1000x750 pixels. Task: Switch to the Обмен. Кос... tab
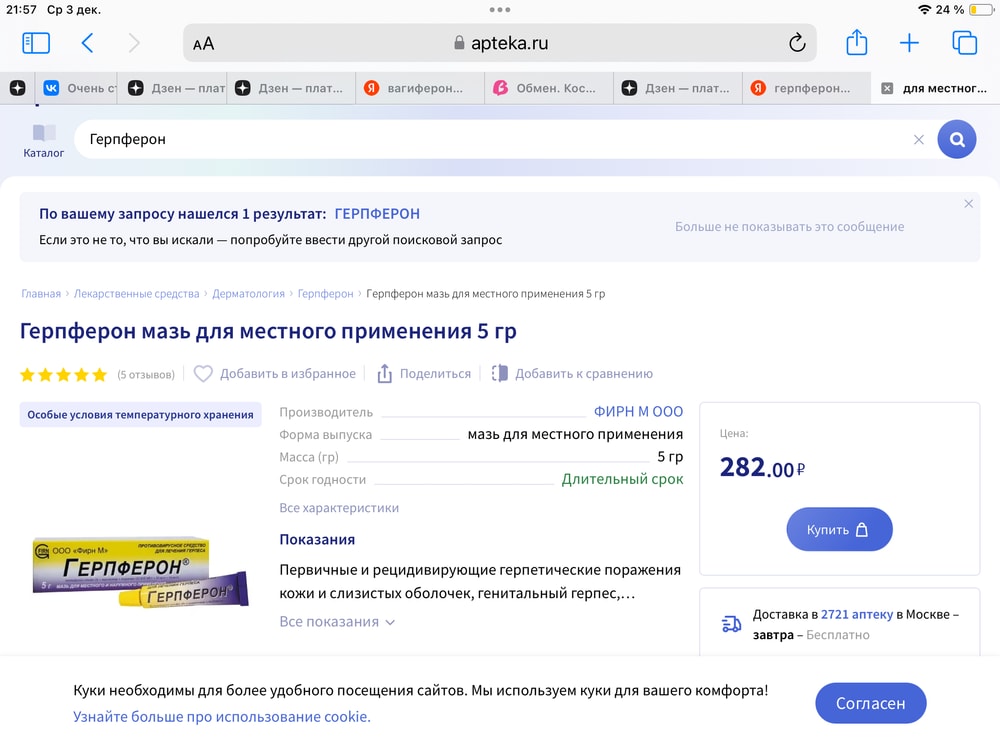[x=550, y=88]
